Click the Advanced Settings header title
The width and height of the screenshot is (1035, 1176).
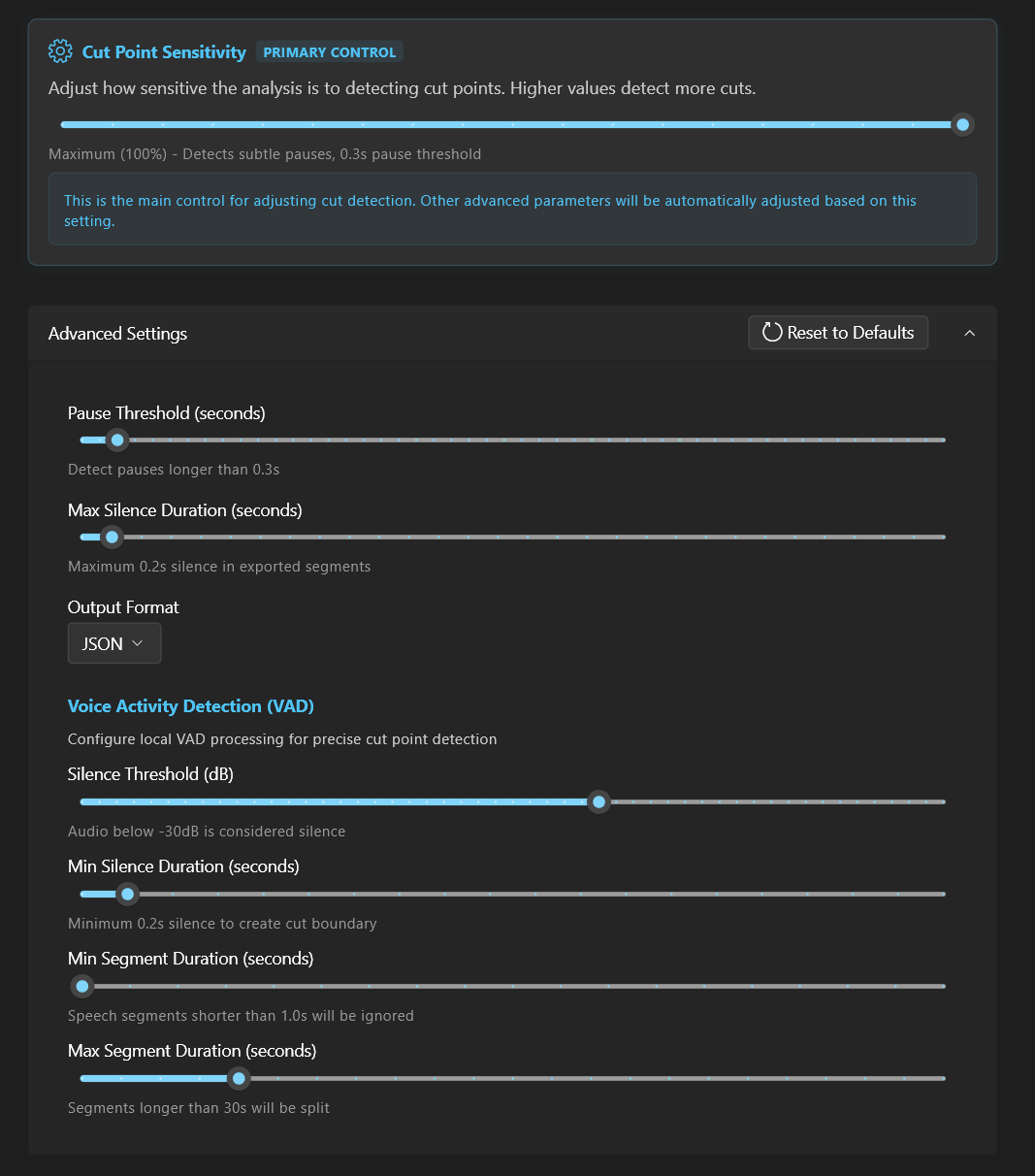click(117, 334)
